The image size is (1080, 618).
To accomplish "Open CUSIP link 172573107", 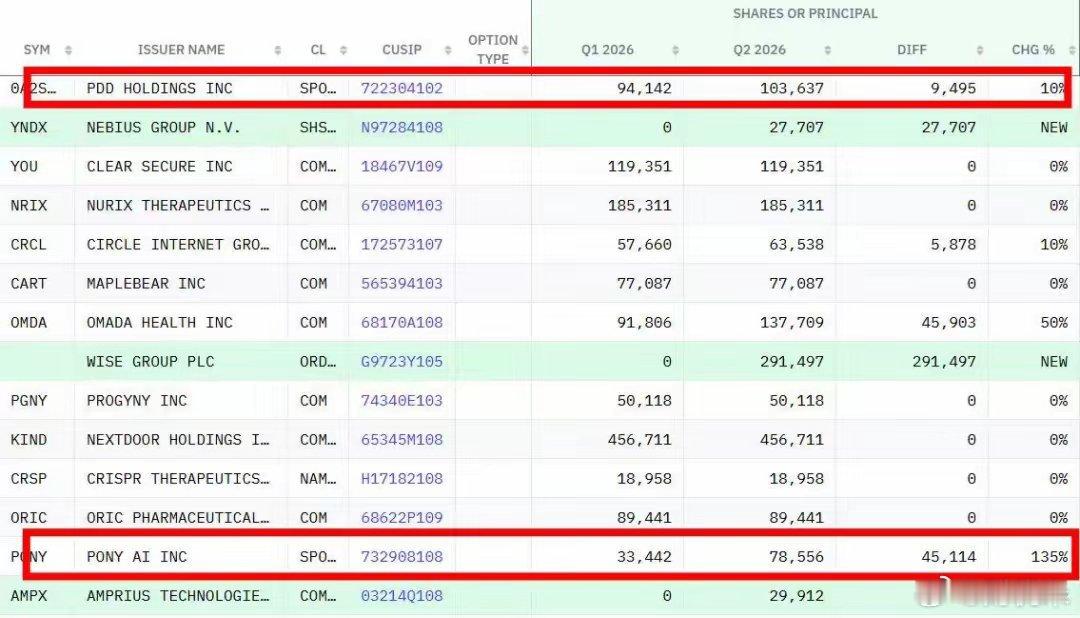I will (402, 245).
